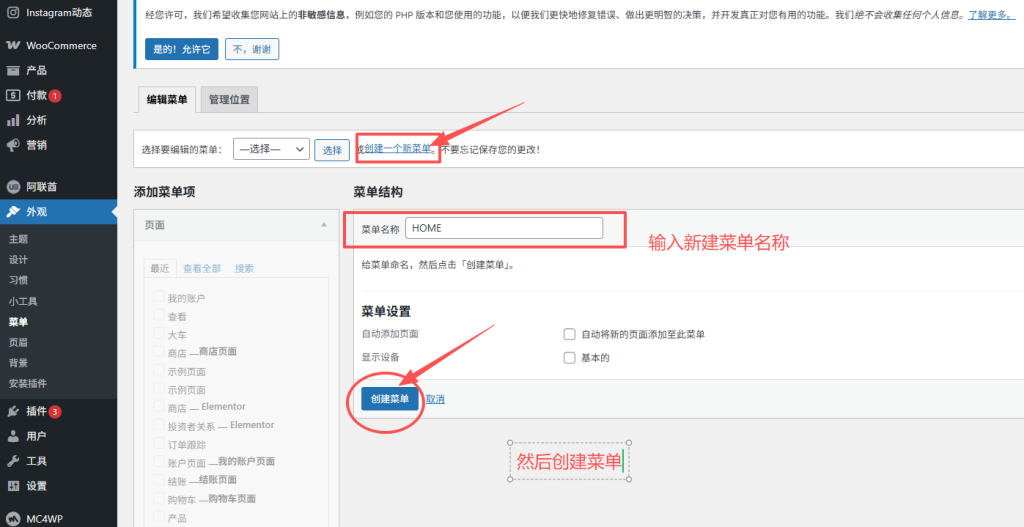Open 设计 under 外观 submenu
The image size is (1024, 527).
18,260
